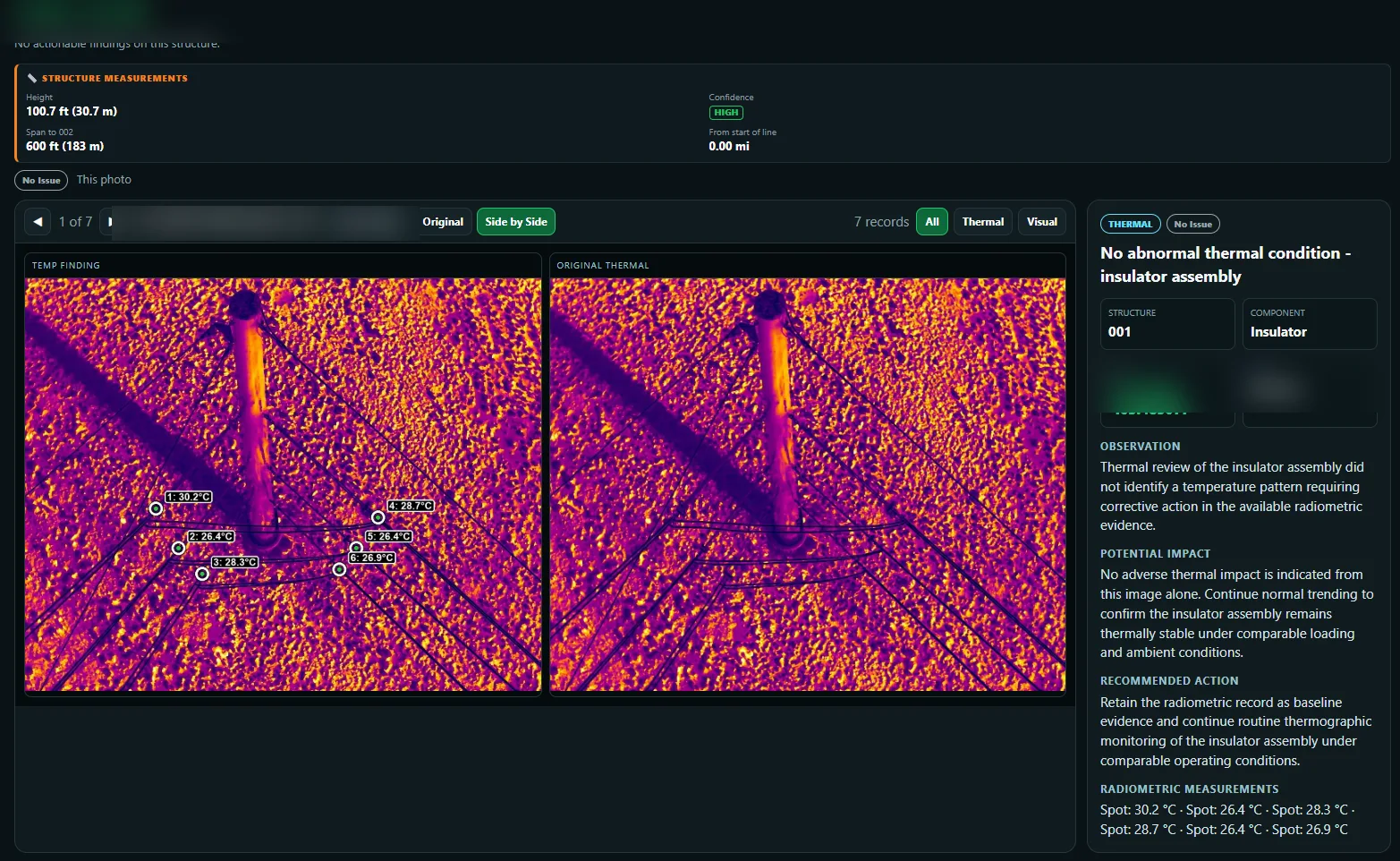Click the Component Insulator field
The height and width of the screenshot is (861, 1400).
(1310, 323)
